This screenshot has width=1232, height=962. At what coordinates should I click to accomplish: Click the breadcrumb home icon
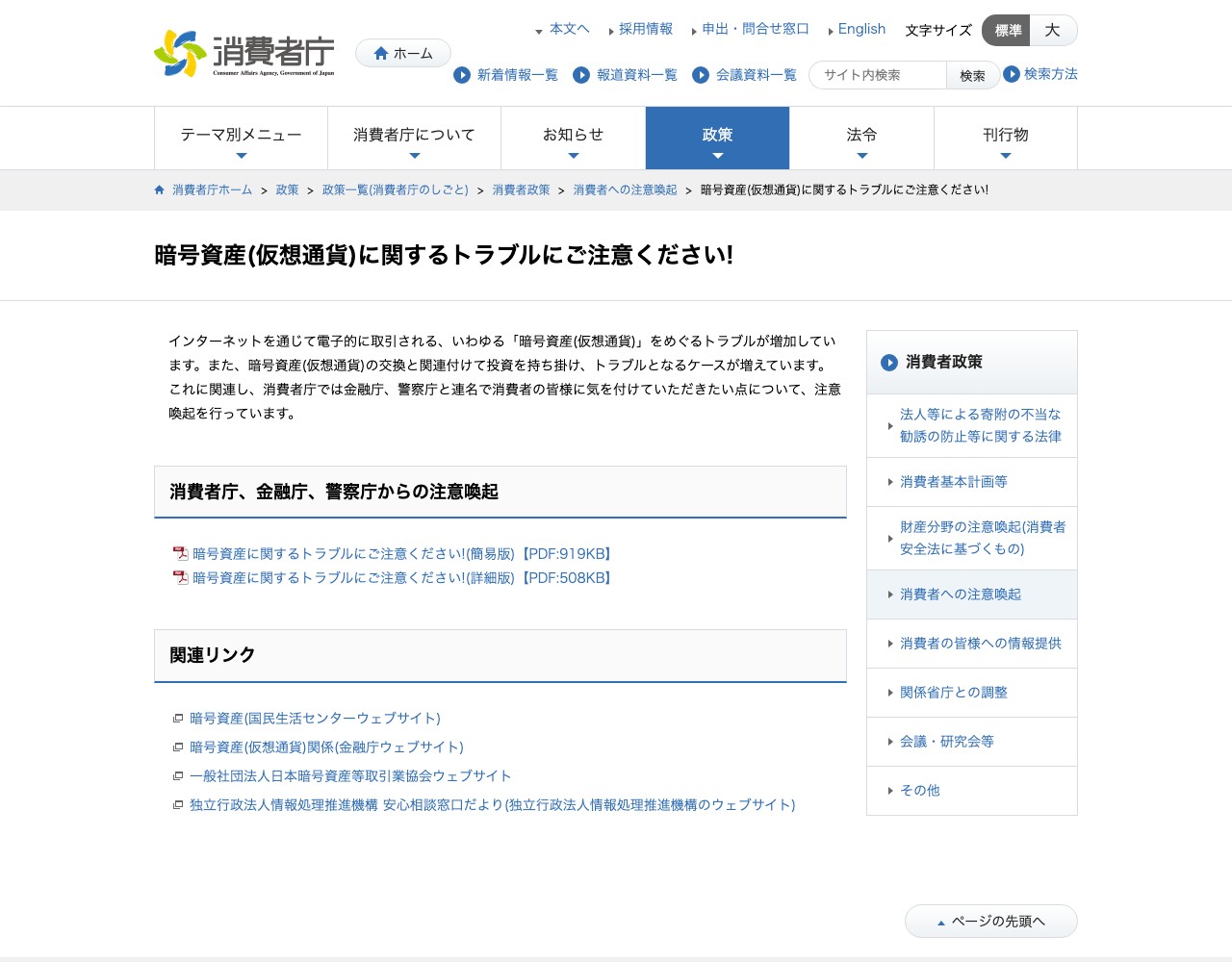pyautogui.click(x=159, y=190)
